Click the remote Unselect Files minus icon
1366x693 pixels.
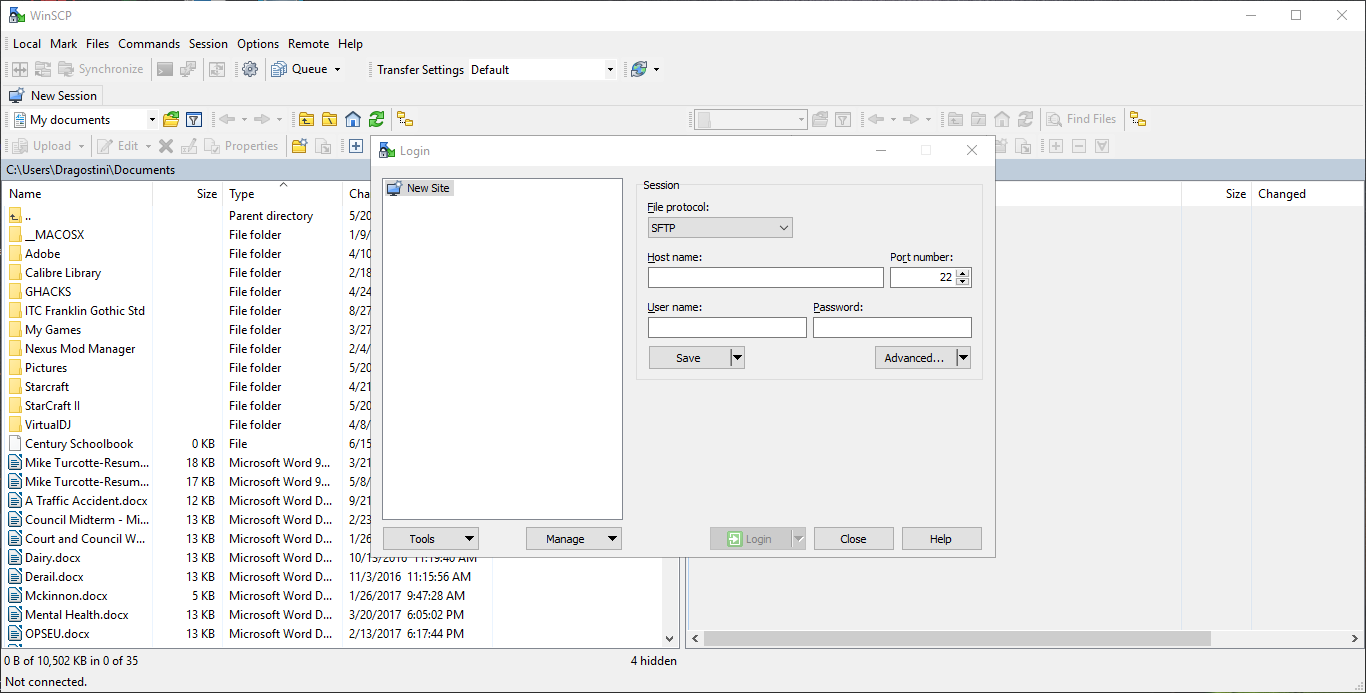click(1078, 146)
